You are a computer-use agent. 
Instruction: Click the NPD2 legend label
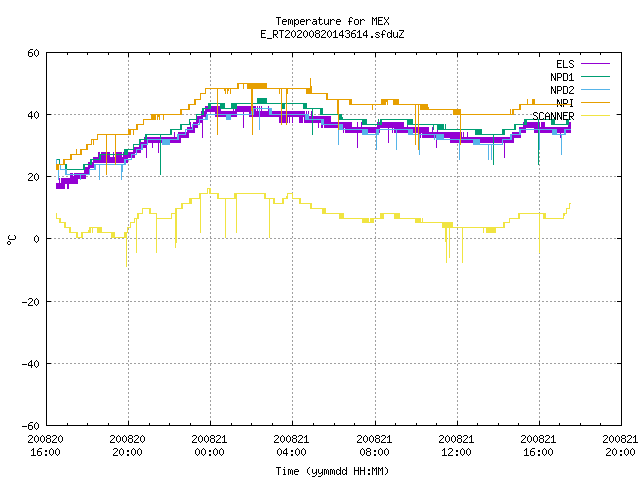(x=562, y=90)
